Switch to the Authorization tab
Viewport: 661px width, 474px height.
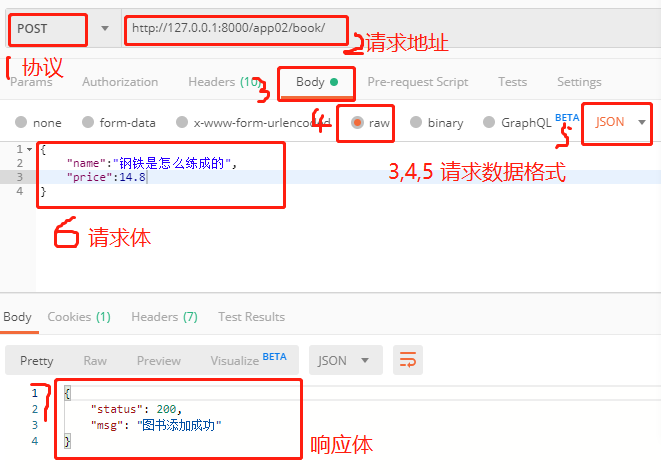[120, 82]
